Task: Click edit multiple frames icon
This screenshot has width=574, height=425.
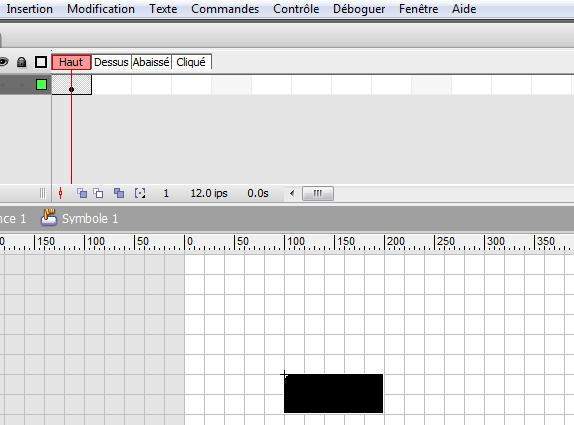Action: [119, 193]
